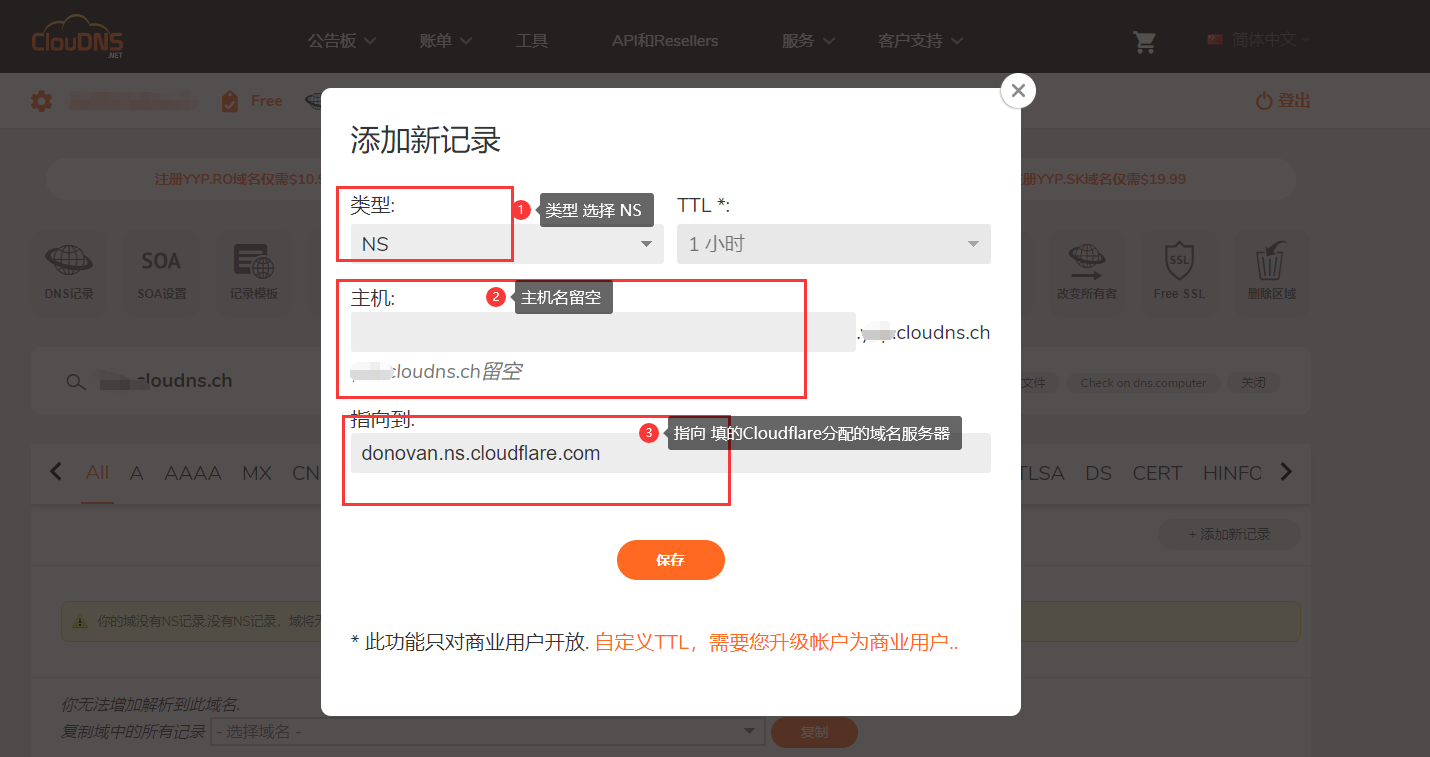
Task: Select the All records tab
Action: click(x=97, y=473)
